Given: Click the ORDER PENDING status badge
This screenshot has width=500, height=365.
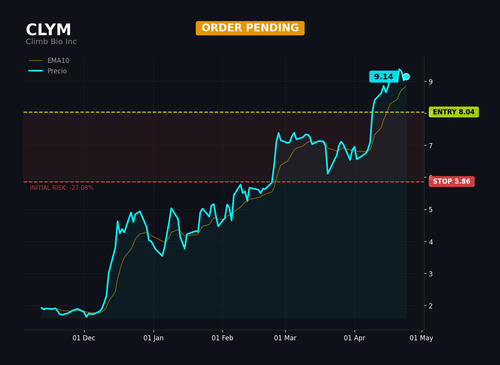Looking at the screenshot, I should 250,28.
